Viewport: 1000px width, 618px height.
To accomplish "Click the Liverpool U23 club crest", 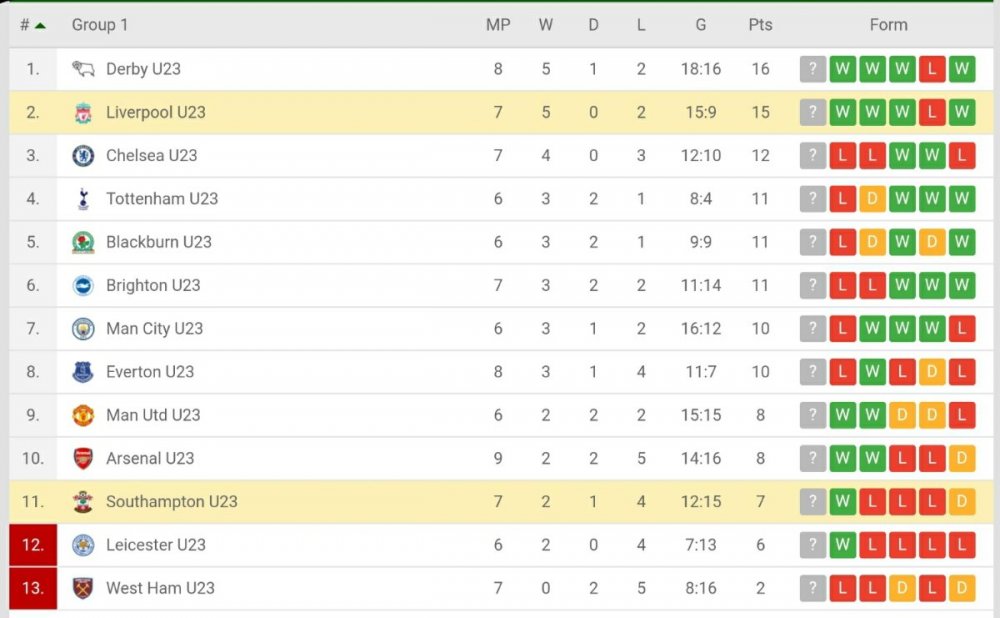I will [x=83, y=112].
